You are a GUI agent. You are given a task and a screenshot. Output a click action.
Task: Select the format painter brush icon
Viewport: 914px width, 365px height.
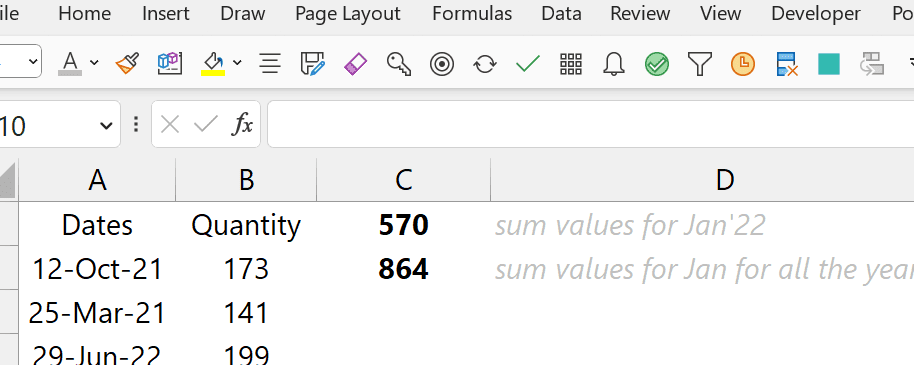point(127,63)
